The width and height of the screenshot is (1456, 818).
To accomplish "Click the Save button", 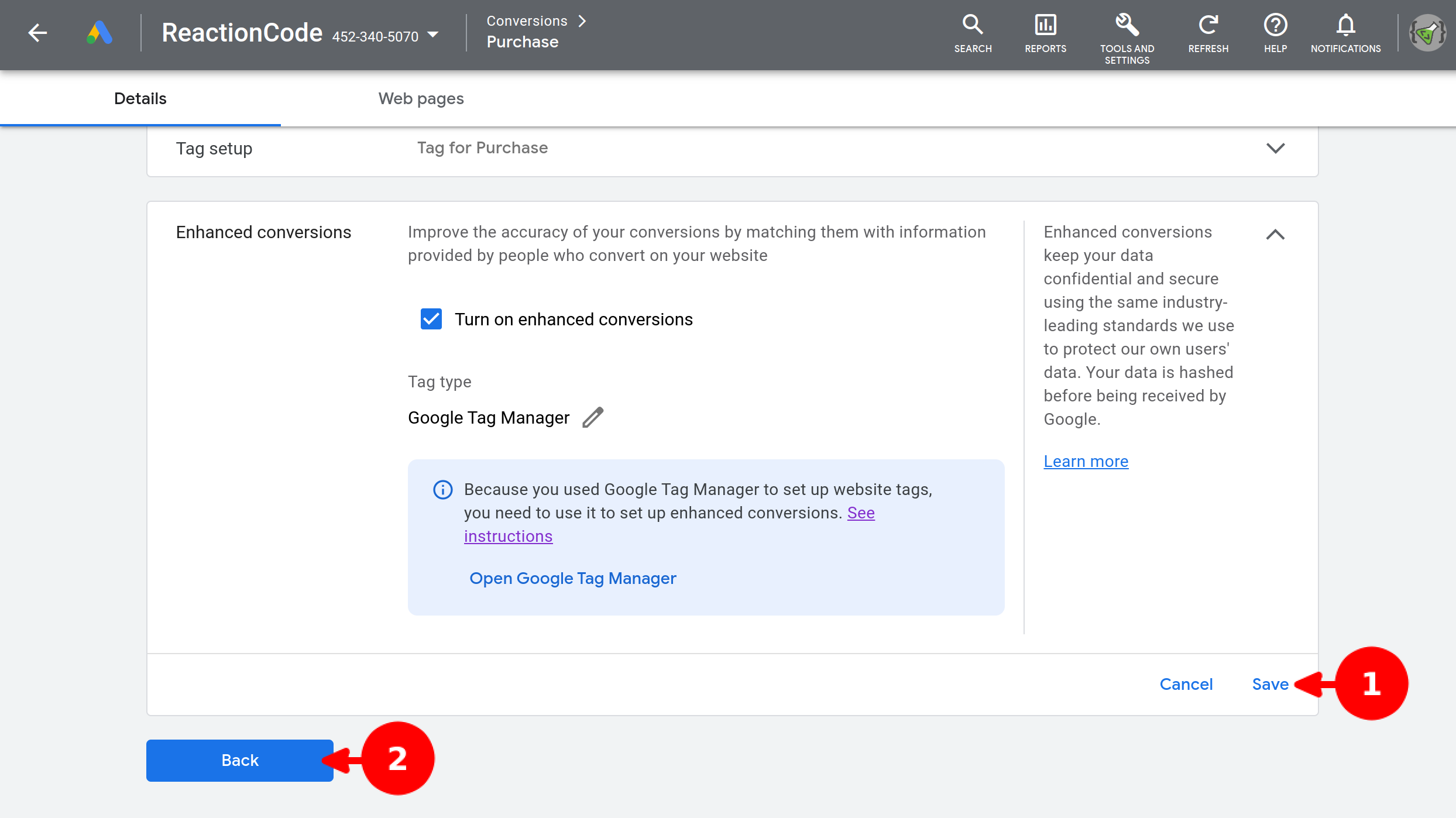I will pos(1269,684).
